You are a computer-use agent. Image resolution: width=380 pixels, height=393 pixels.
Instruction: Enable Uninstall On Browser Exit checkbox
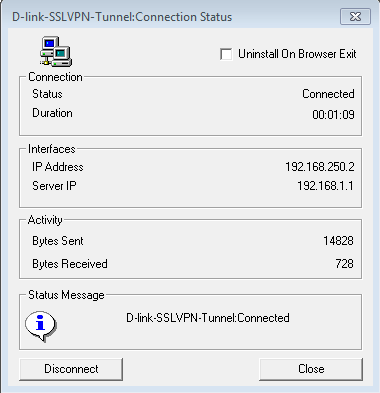(x=226, y=54)
